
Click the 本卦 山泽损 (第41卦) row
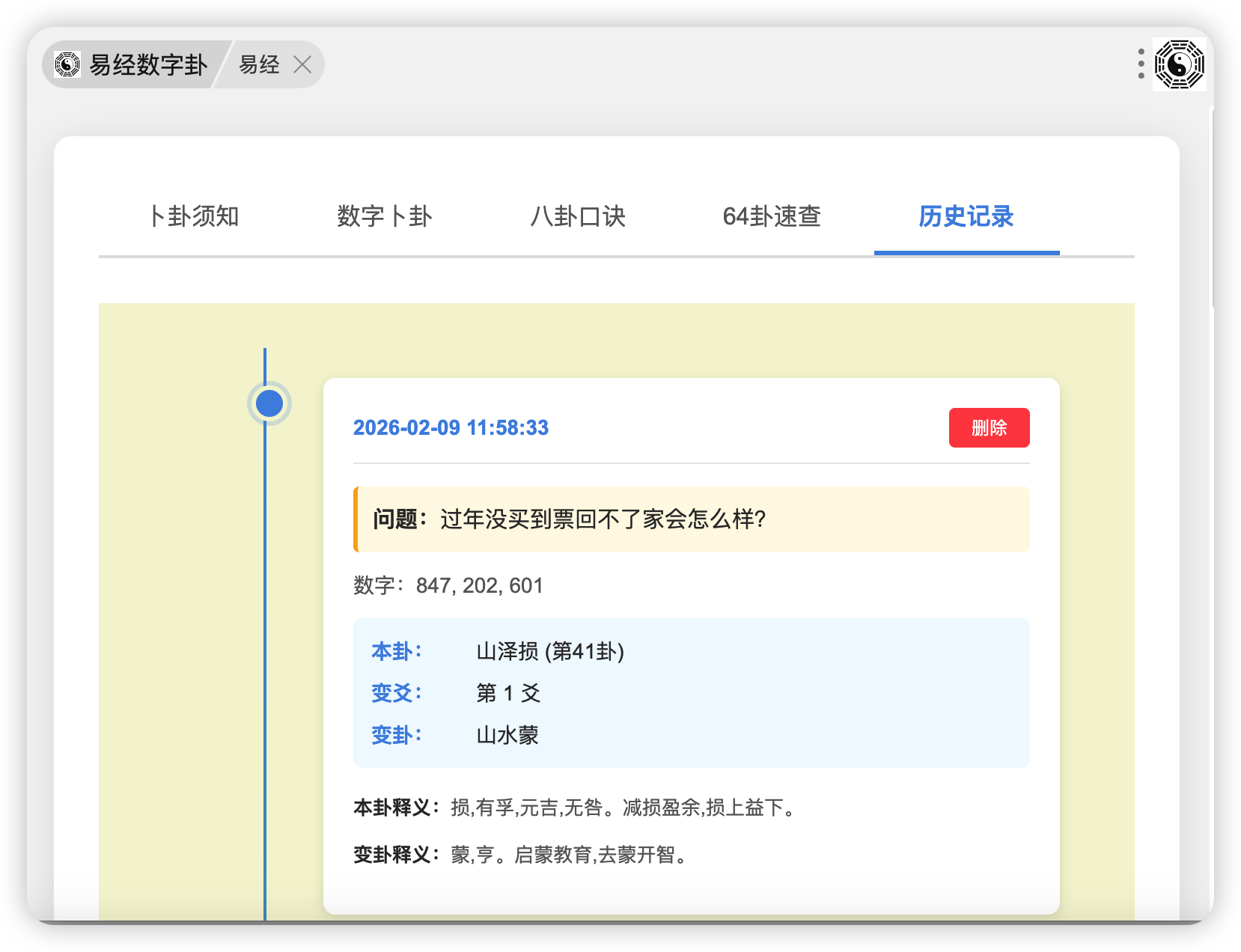pos(550,651)
